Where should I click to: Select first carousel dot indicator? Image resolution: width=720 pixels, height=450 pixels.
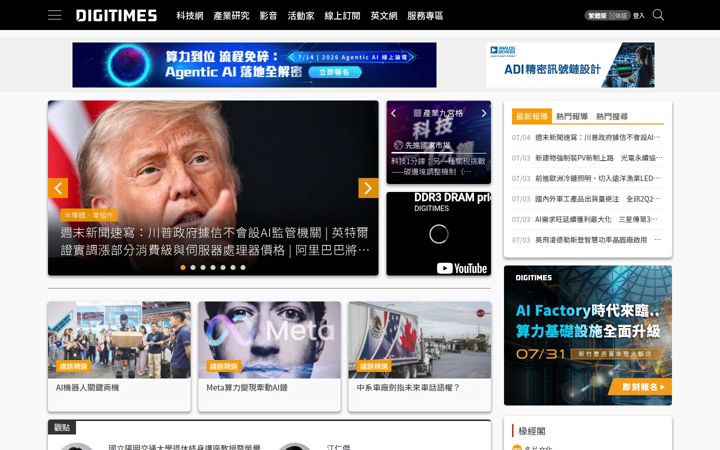[183, 267]
